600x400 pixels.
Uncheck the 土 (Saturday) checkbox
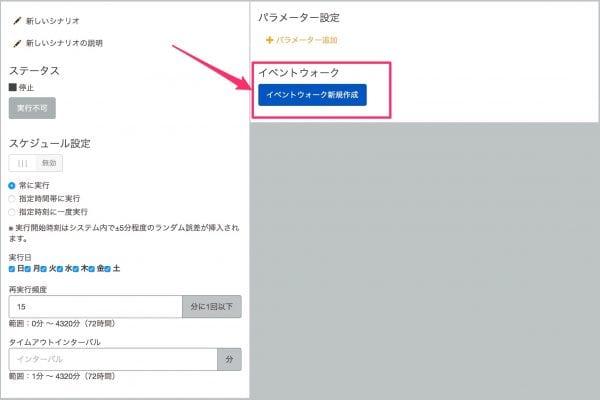pos(108,269)
